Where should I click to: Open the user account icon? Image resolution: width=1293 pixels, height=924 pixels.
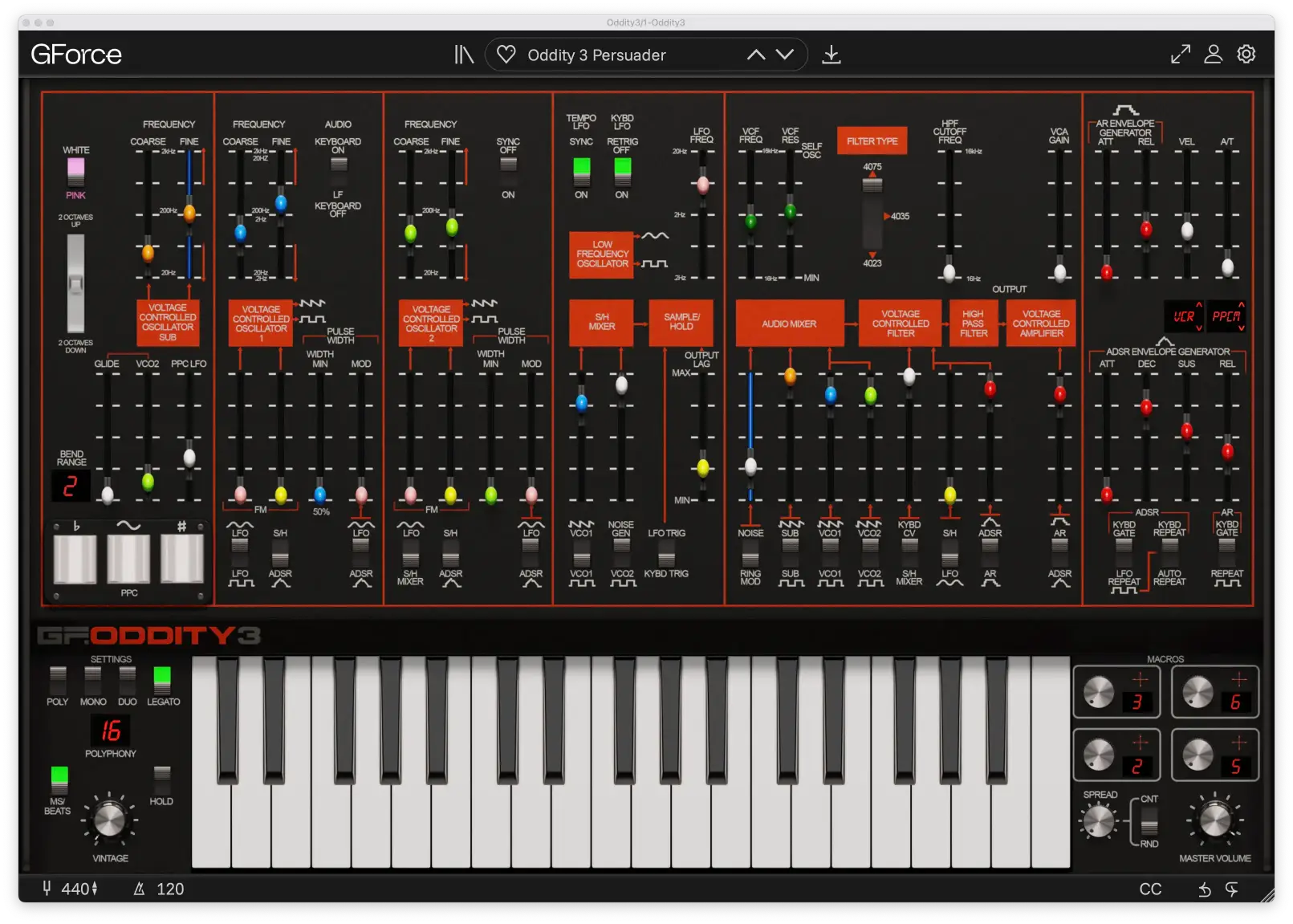tap(1214, 54)
